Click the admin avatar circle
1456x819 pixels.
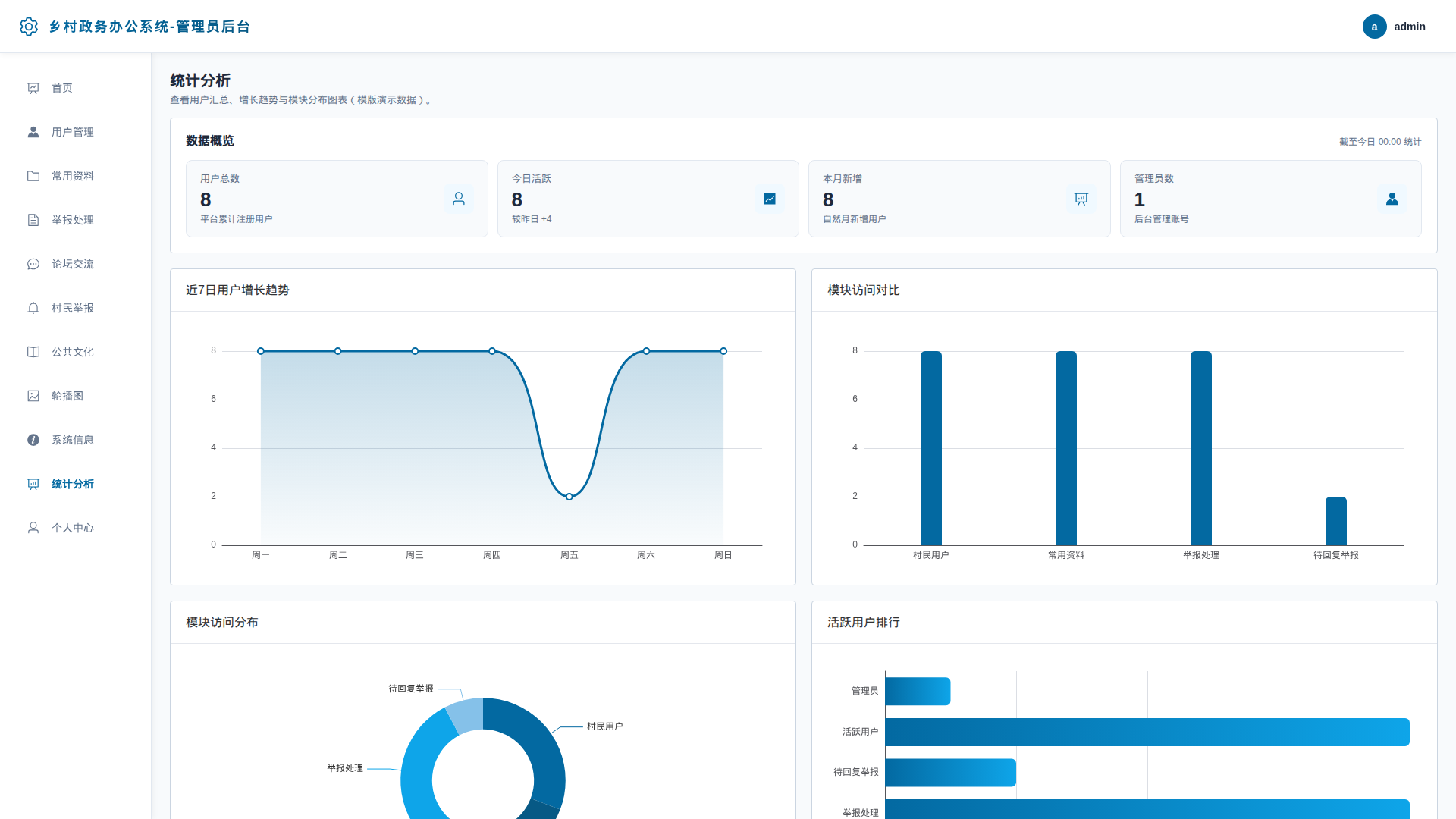coord(1374,27)
